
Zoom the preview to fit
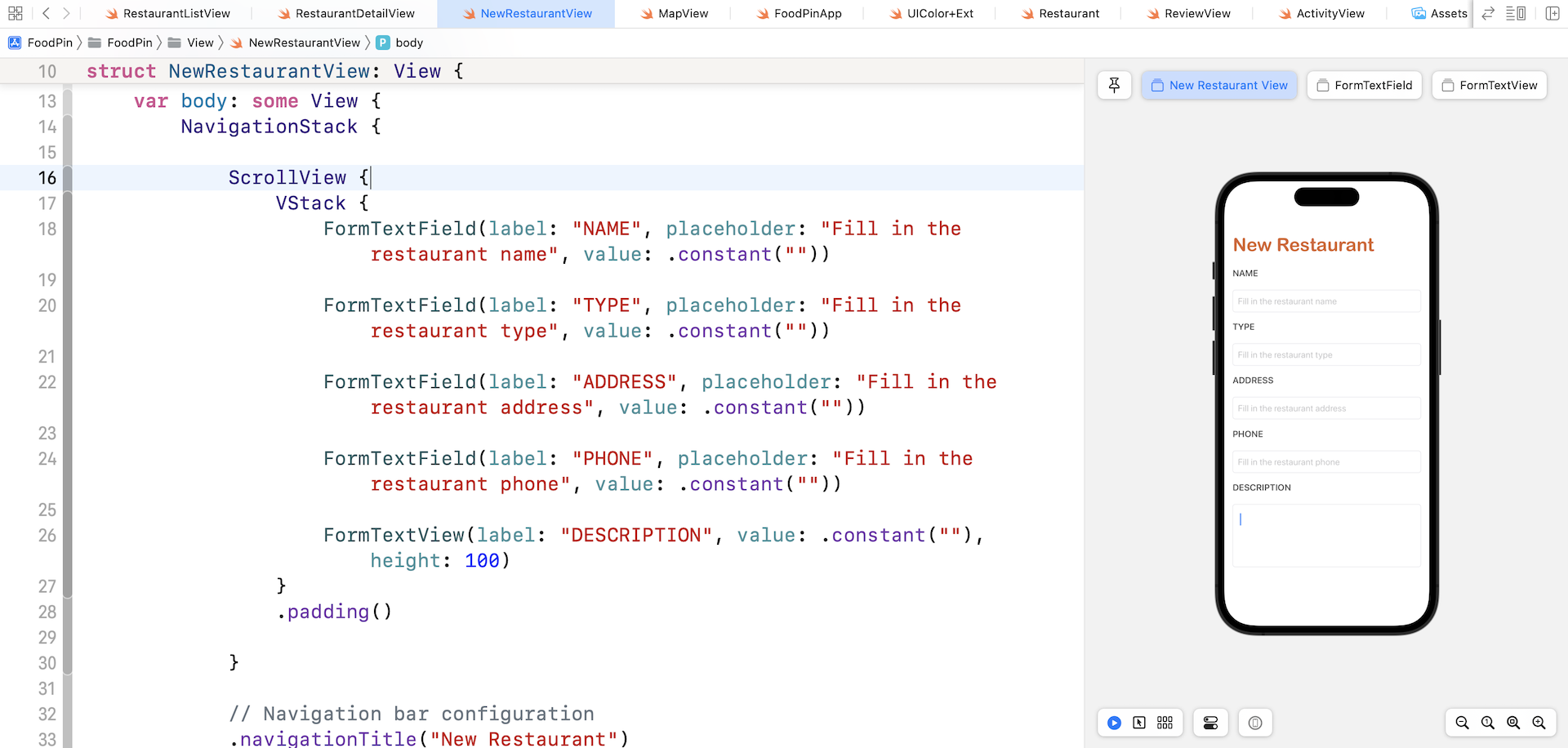(x=1513, y=723)
